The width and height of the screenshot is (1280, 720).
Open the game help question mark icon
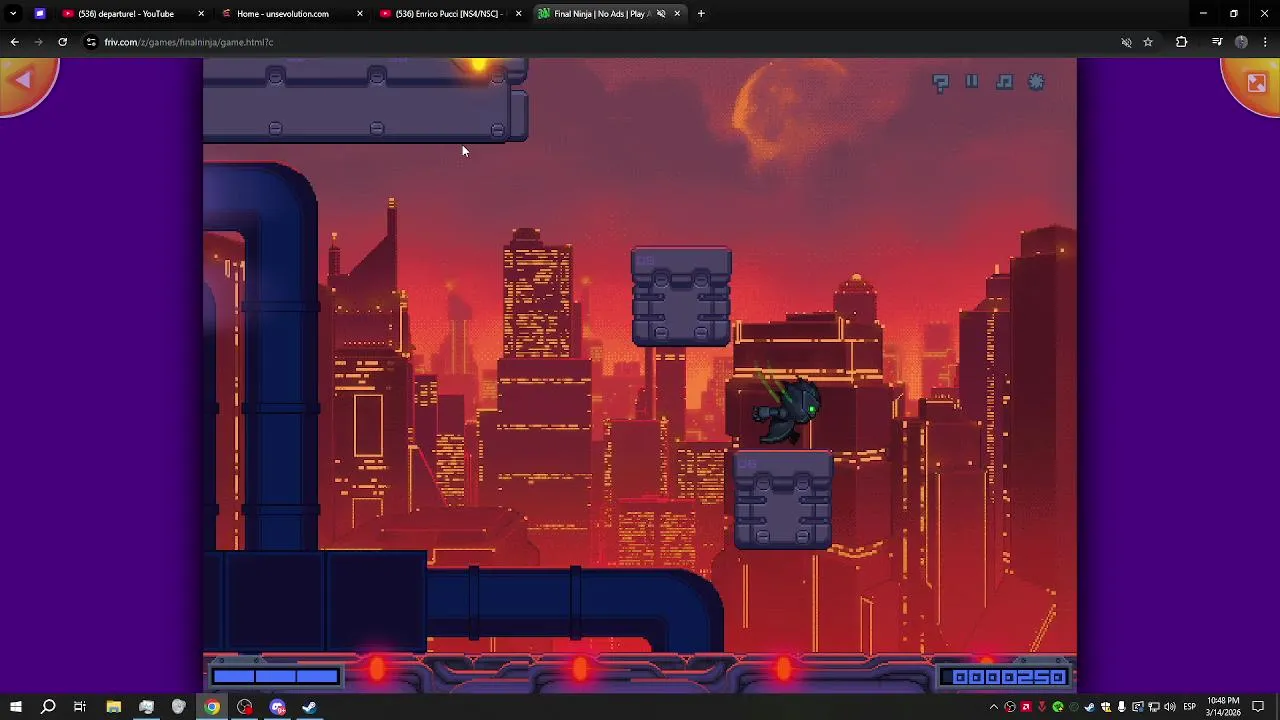(940, 82)
